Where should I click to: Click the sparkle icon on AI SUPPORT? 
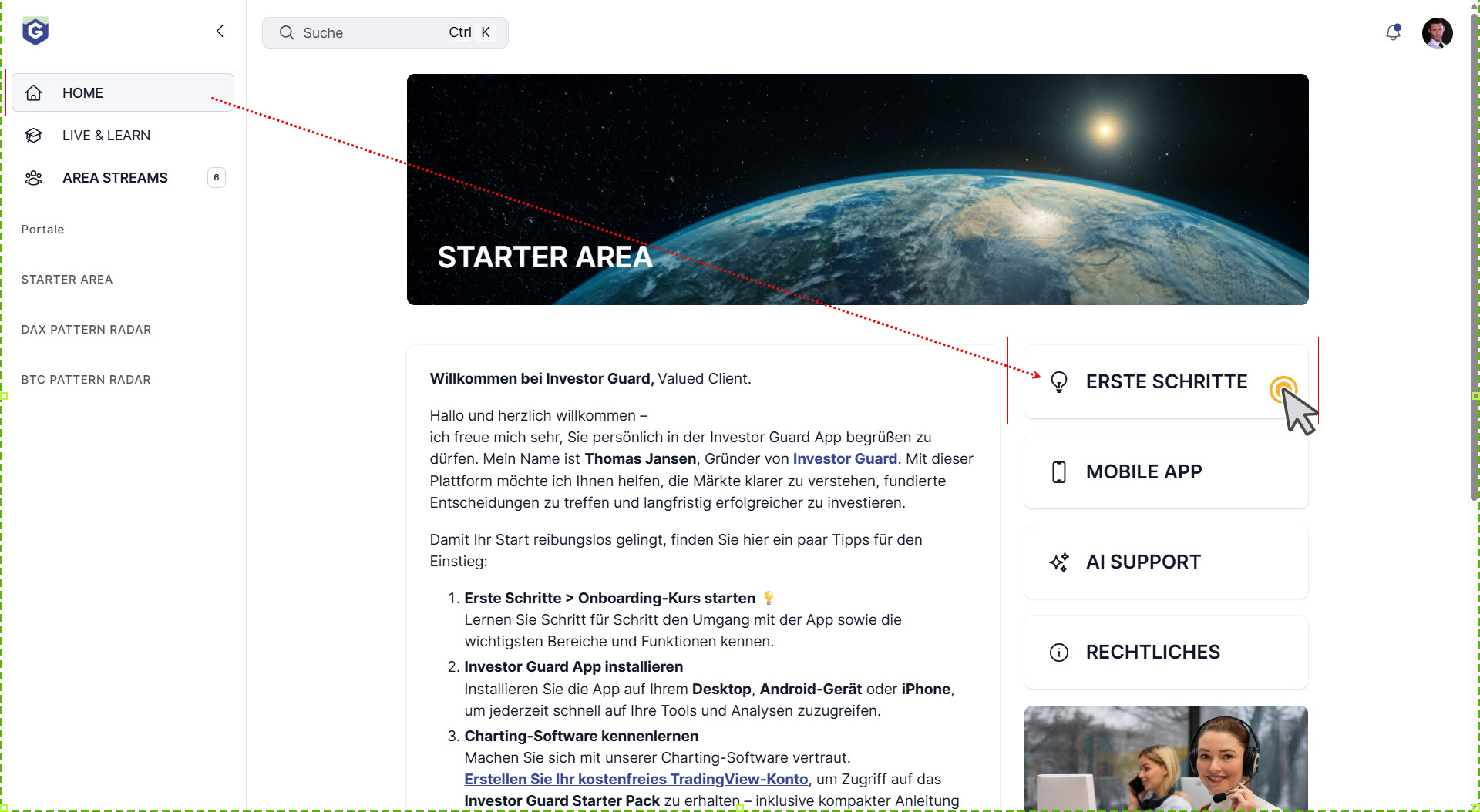pyautogui.click(x=1059, y=562)
